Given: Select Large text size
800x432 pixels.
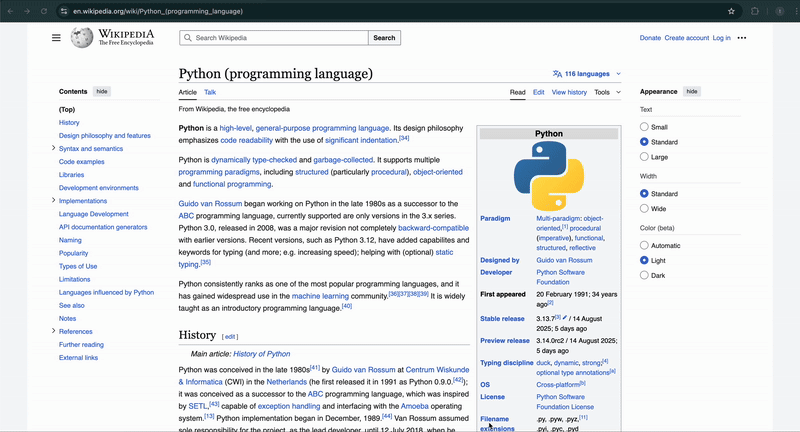Looking at the screenshot, I should click(644, 157).
